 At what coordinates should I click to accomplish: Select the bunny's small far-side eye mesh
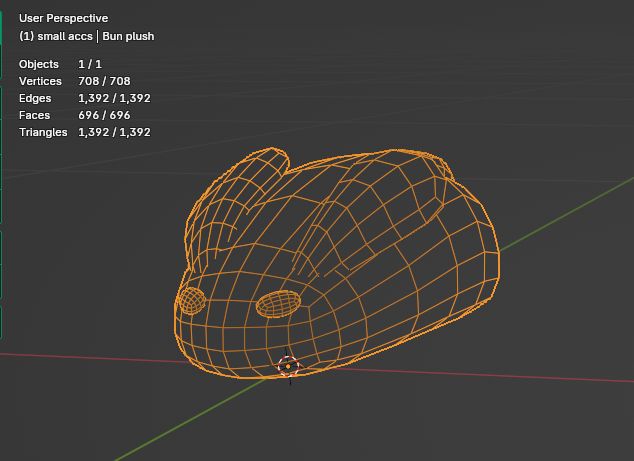pos(192,300)
